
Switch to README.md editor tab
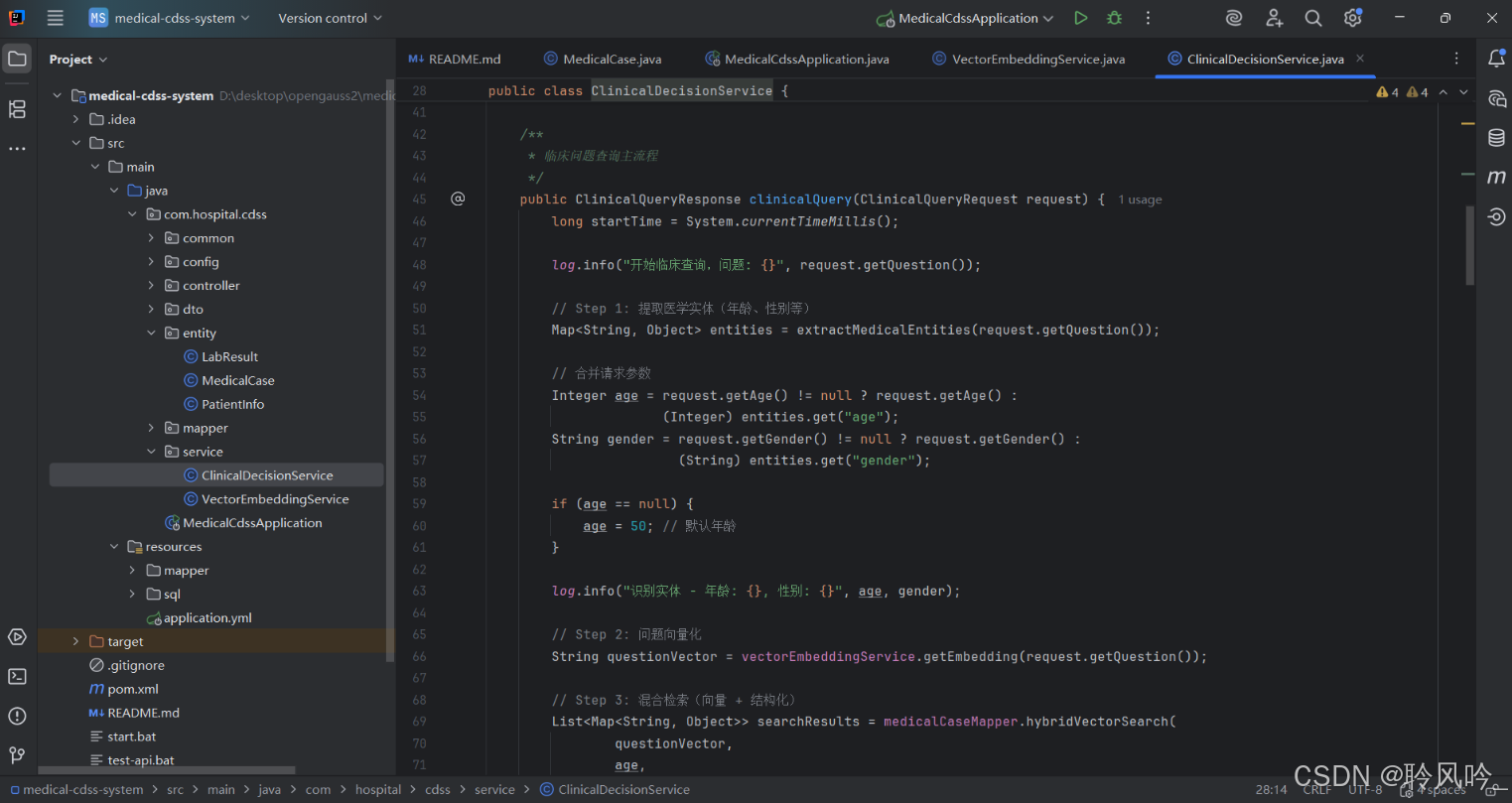455,59
